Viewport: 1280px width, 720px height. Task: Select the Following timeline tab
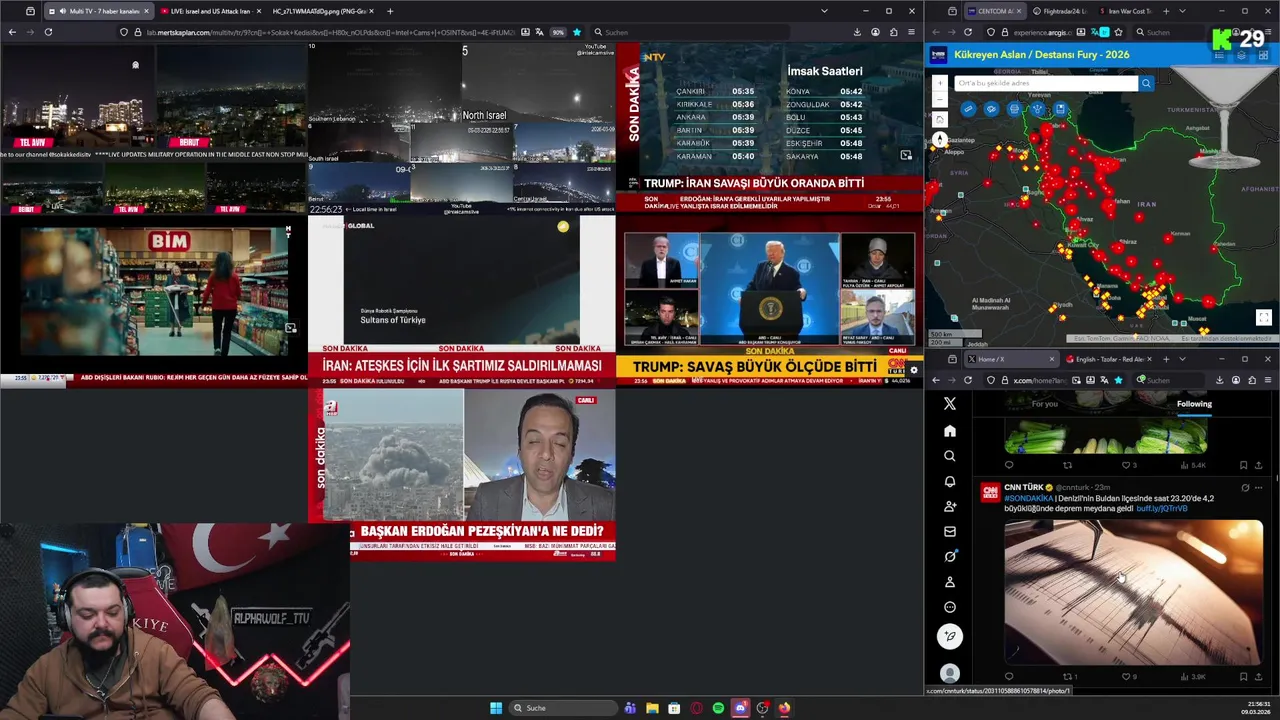(1194, 404)
